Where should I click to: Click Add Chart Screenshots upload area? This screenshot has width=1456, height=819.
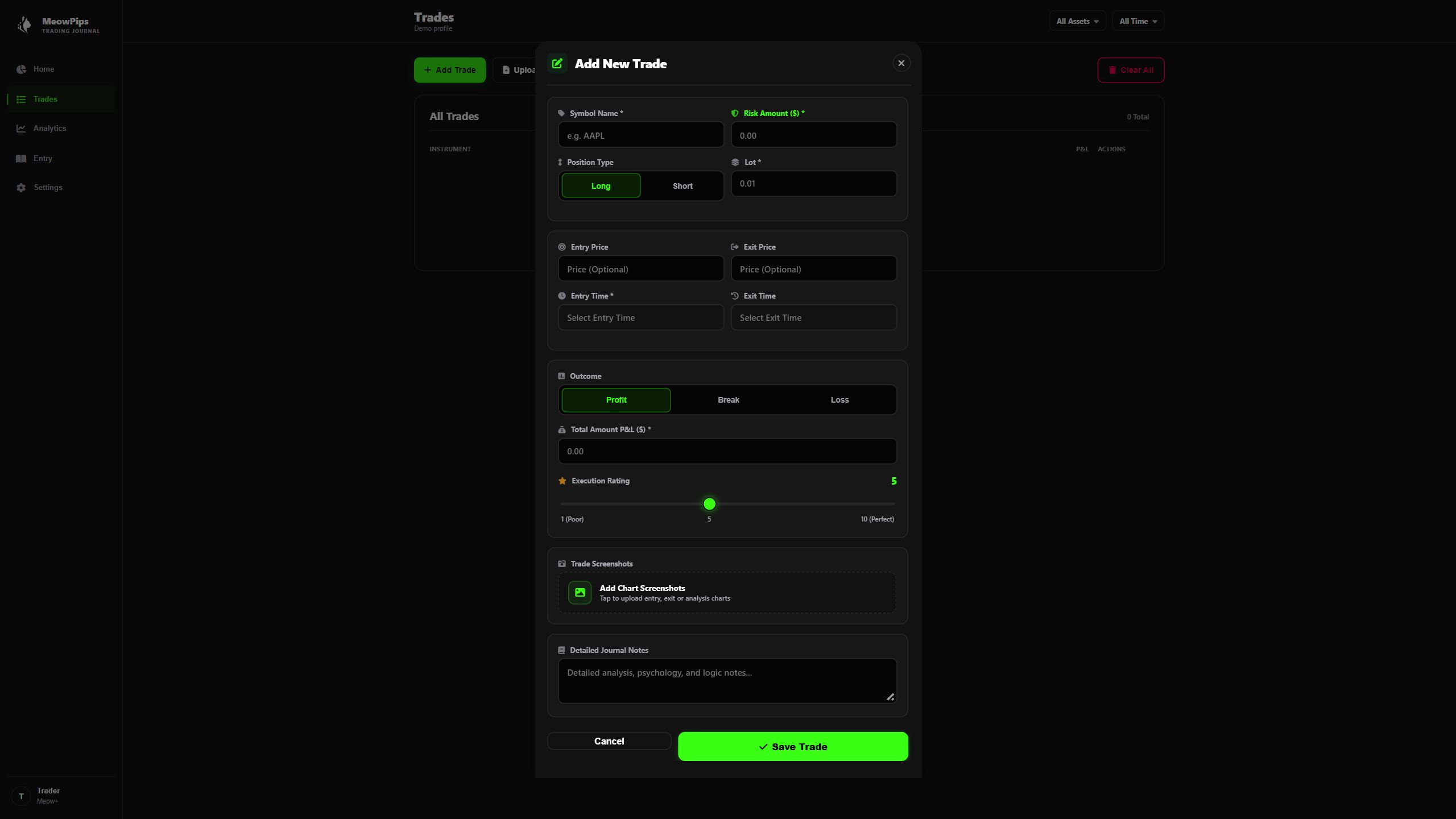727,593
